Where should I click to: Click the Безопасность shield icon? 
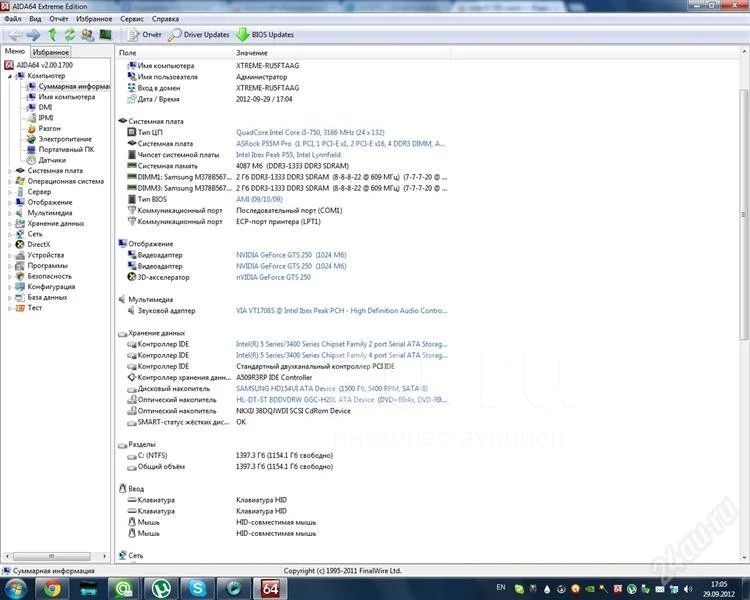point(20,276)
